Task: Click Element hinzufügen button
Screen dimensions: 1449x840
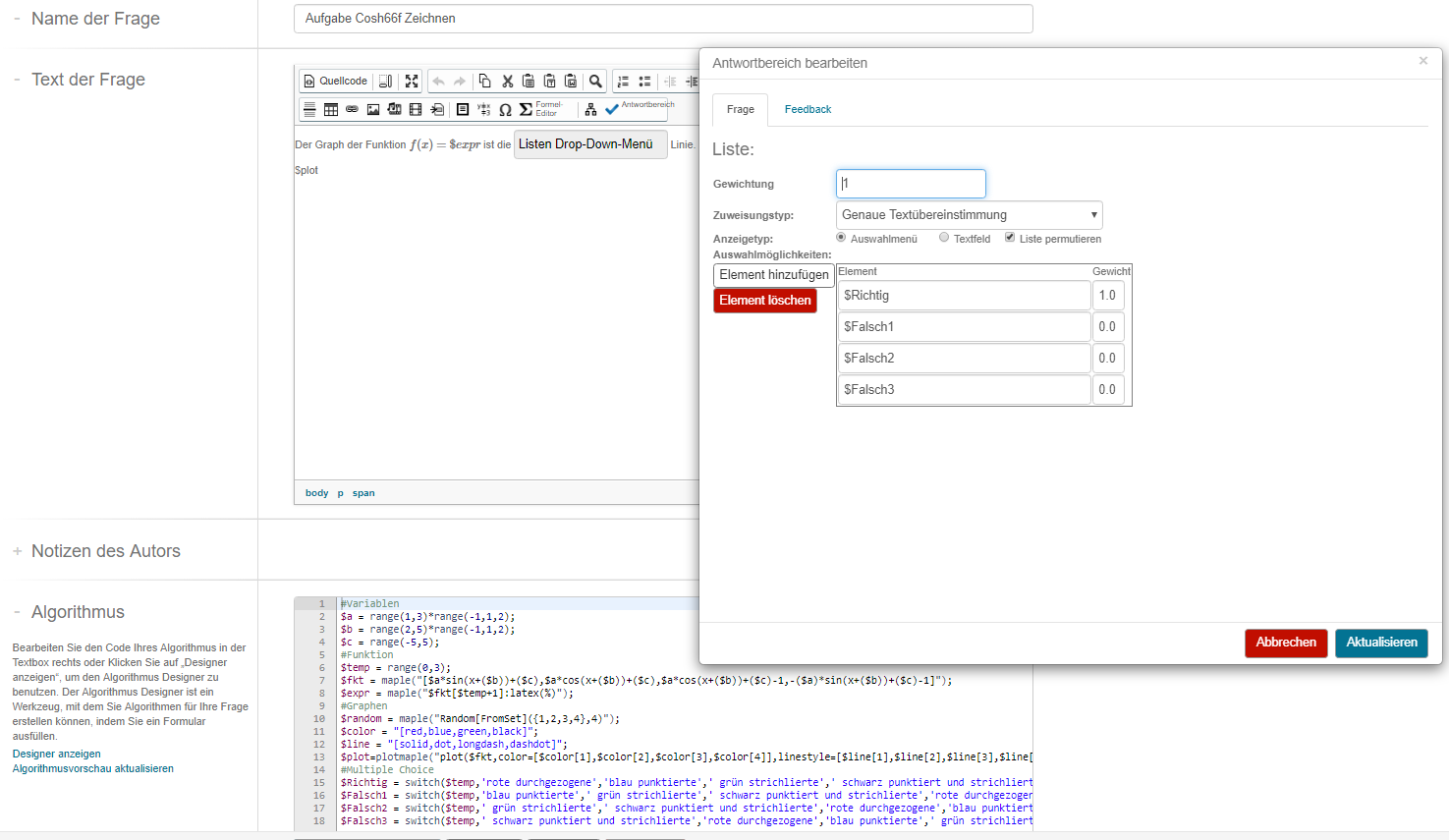Action: coord(773,275)
